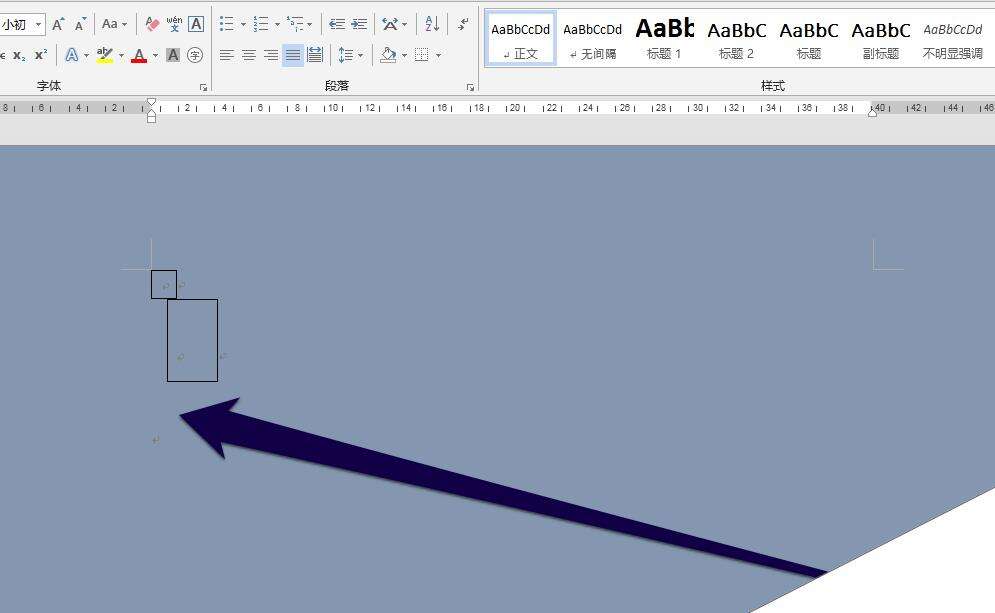This screenshot has height=613, width=995.
Task: Click the first-line indent marker on ruler
Action: click(x=151, y=102)
